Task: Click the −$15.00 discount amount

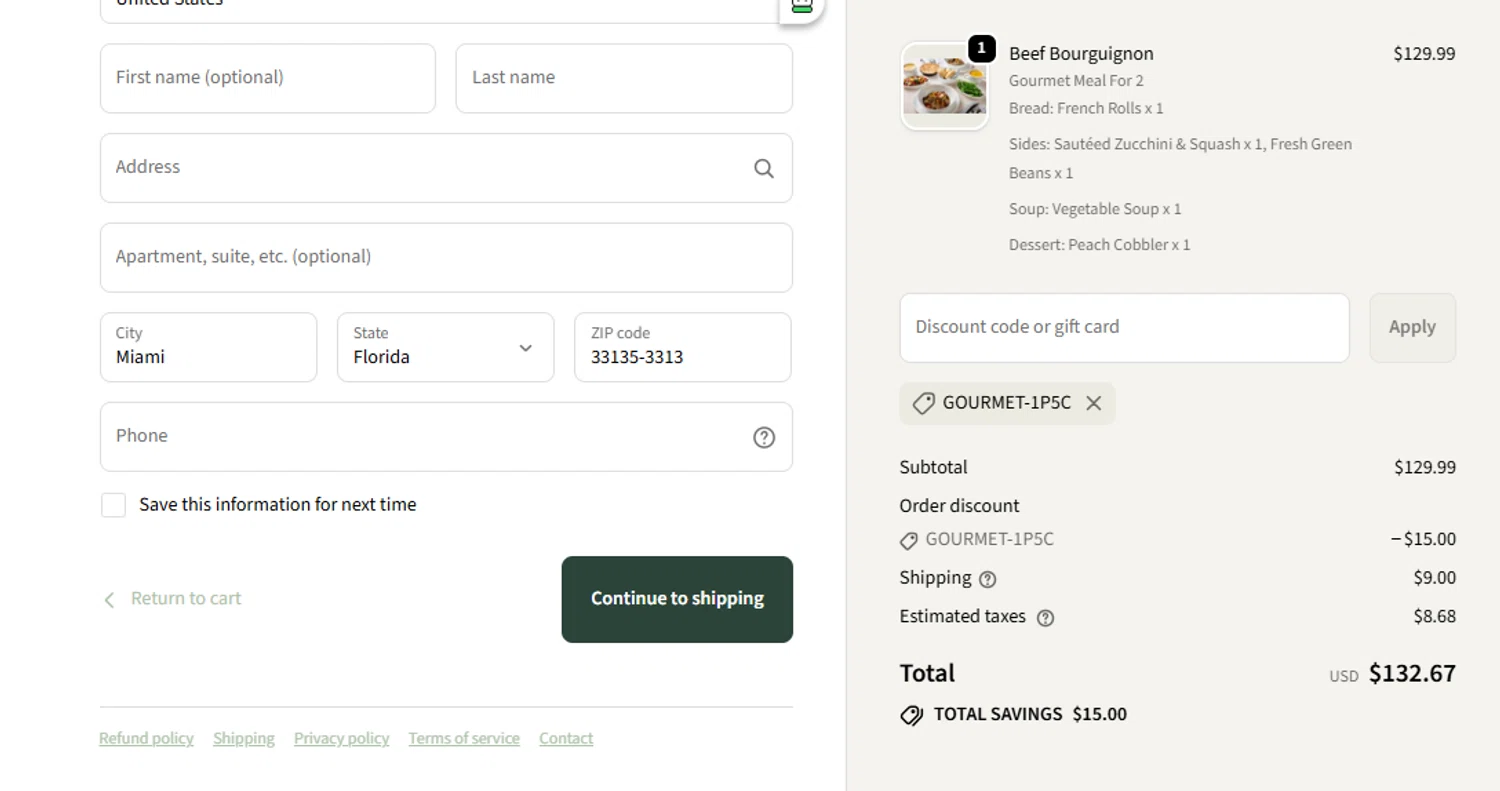Action: [x=1423, y=539]
